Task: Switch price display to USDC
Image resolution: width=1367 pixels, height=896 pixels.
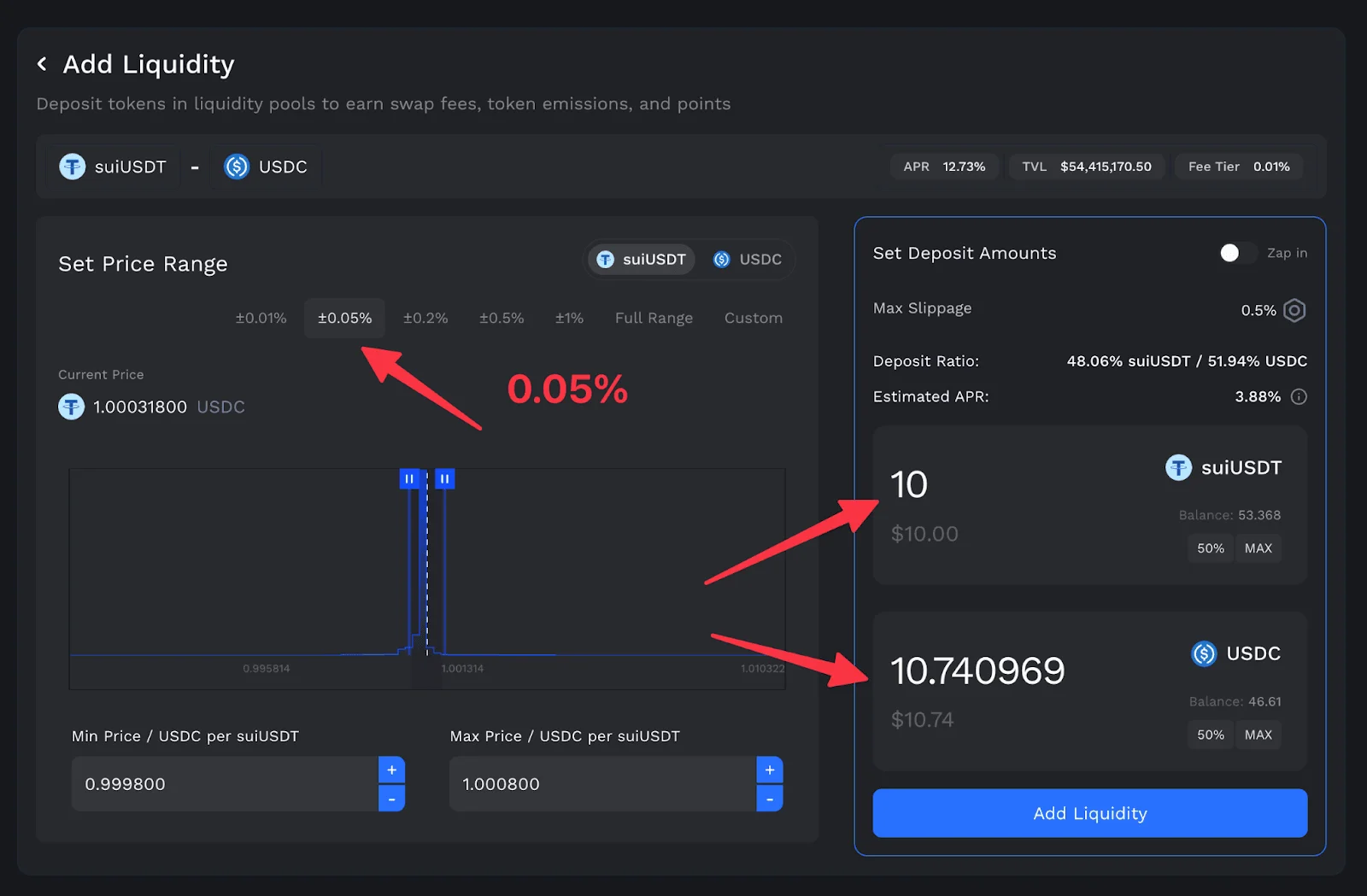Action: click(x=748, y=260)
